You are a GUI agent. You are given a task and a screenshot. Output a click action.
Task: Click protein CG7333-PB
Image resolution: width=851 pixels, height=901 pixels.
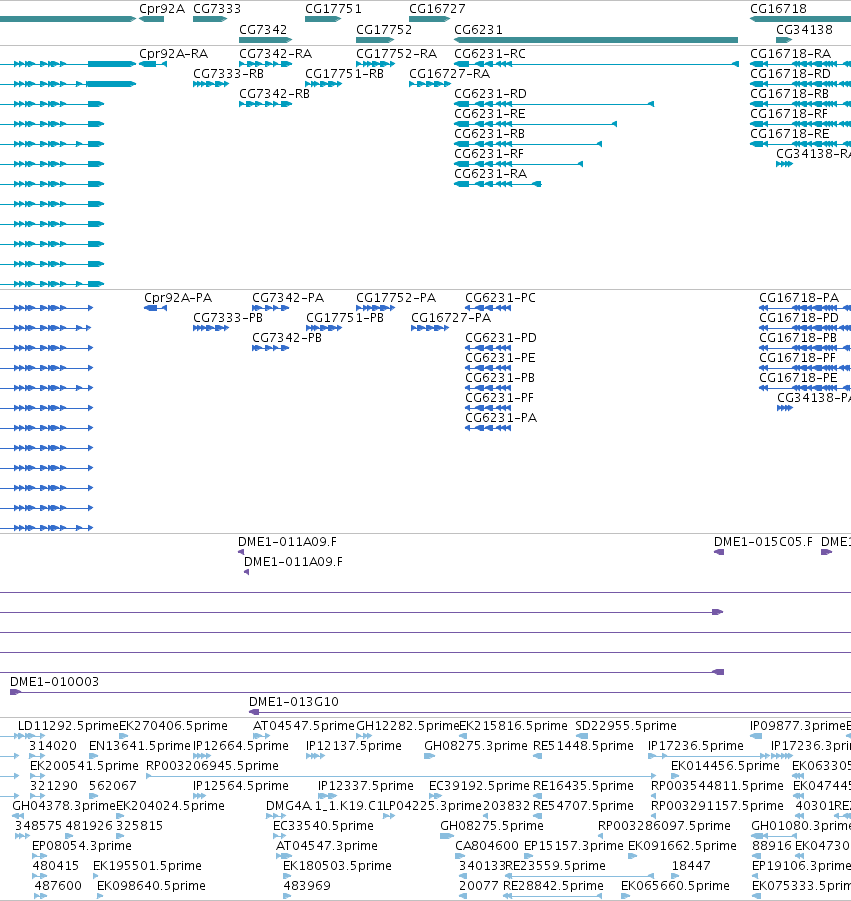[x=228, y=318]
